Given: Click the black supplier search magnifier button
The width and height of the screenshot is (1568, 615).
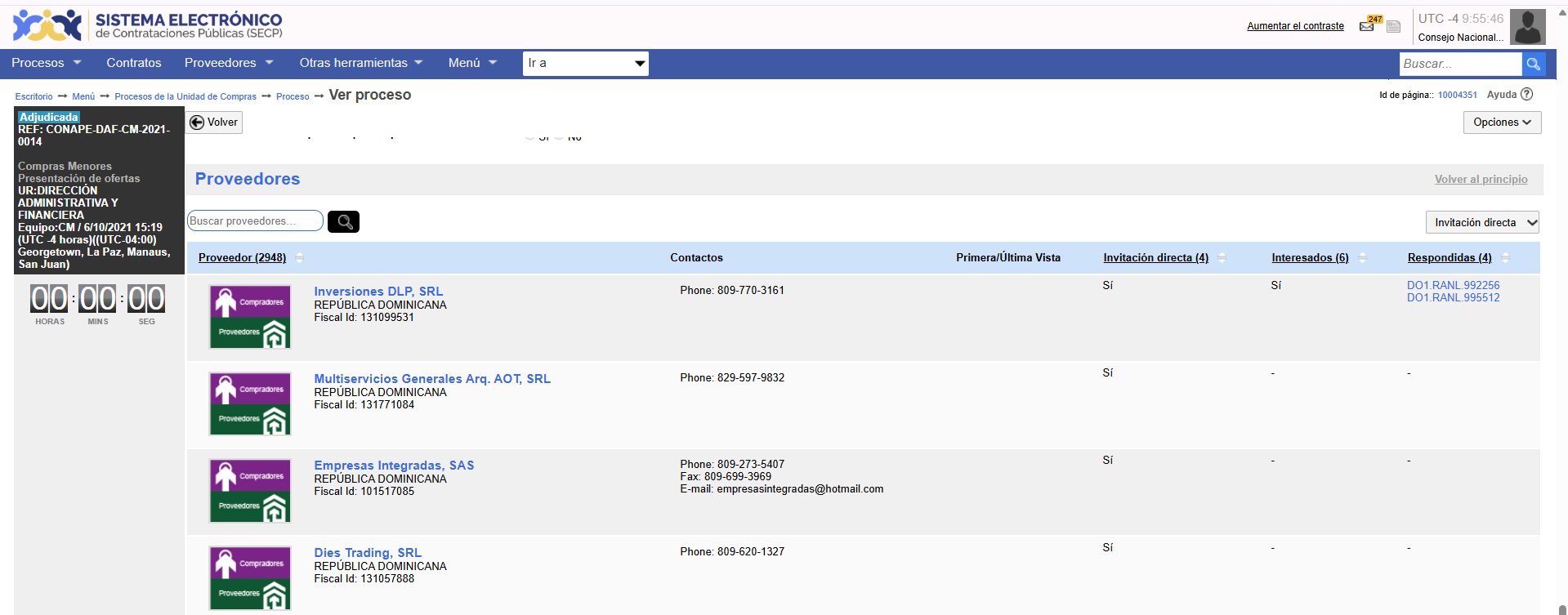Looking at the screenshot, I should [343, 221].
